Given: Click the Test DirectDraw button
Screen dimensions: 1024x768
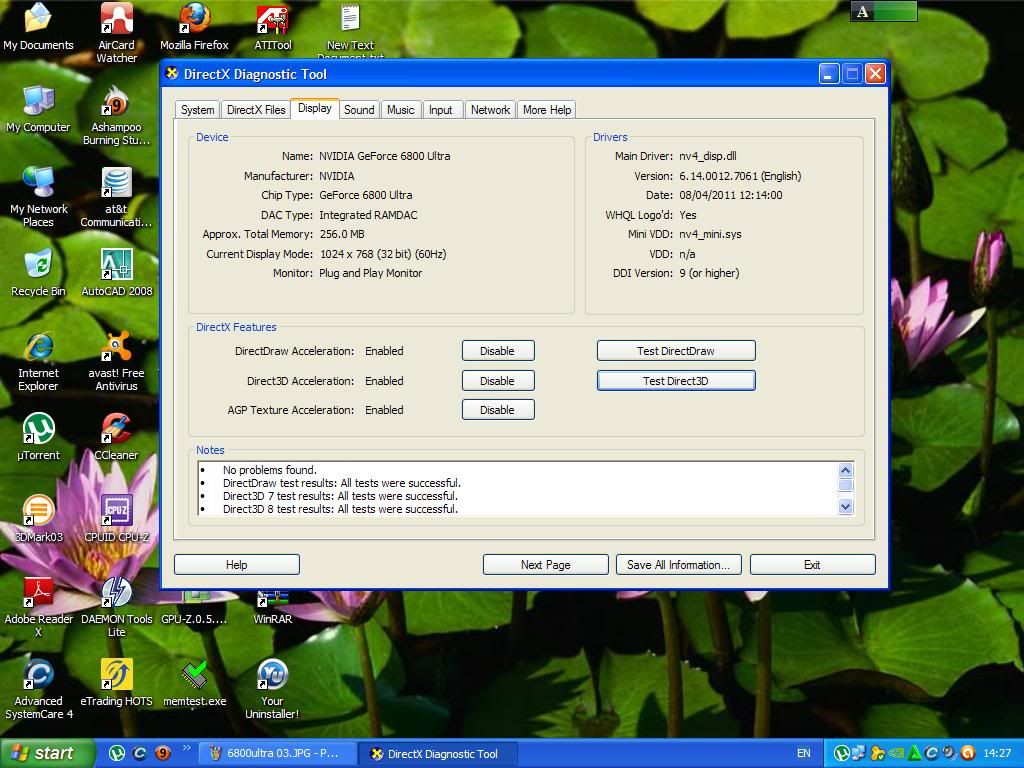Looking at the screenshot, I should pyautogui.click(x=676, y=351).
